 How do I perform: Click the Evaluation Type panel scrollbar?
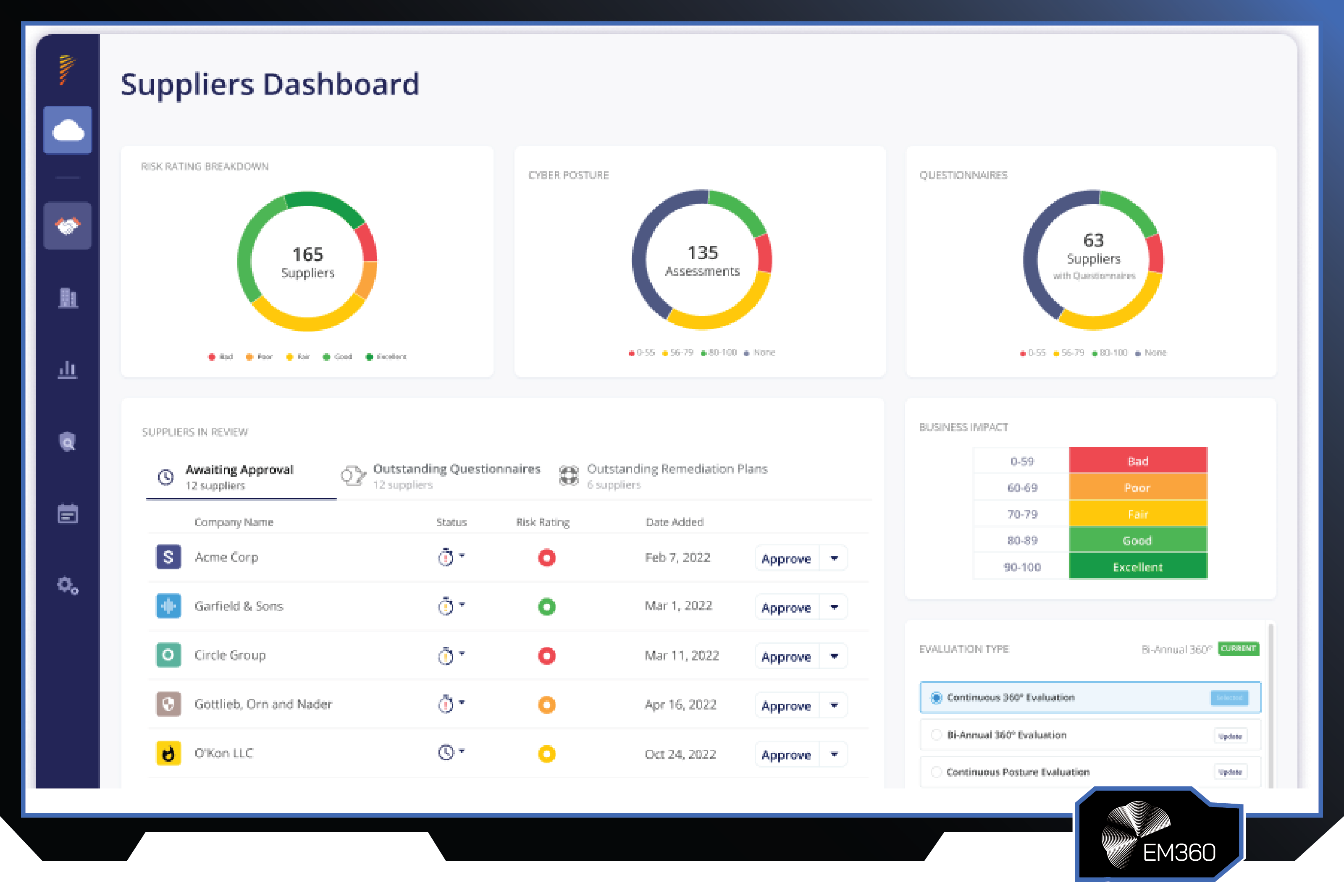click(x=1271, y=706)
